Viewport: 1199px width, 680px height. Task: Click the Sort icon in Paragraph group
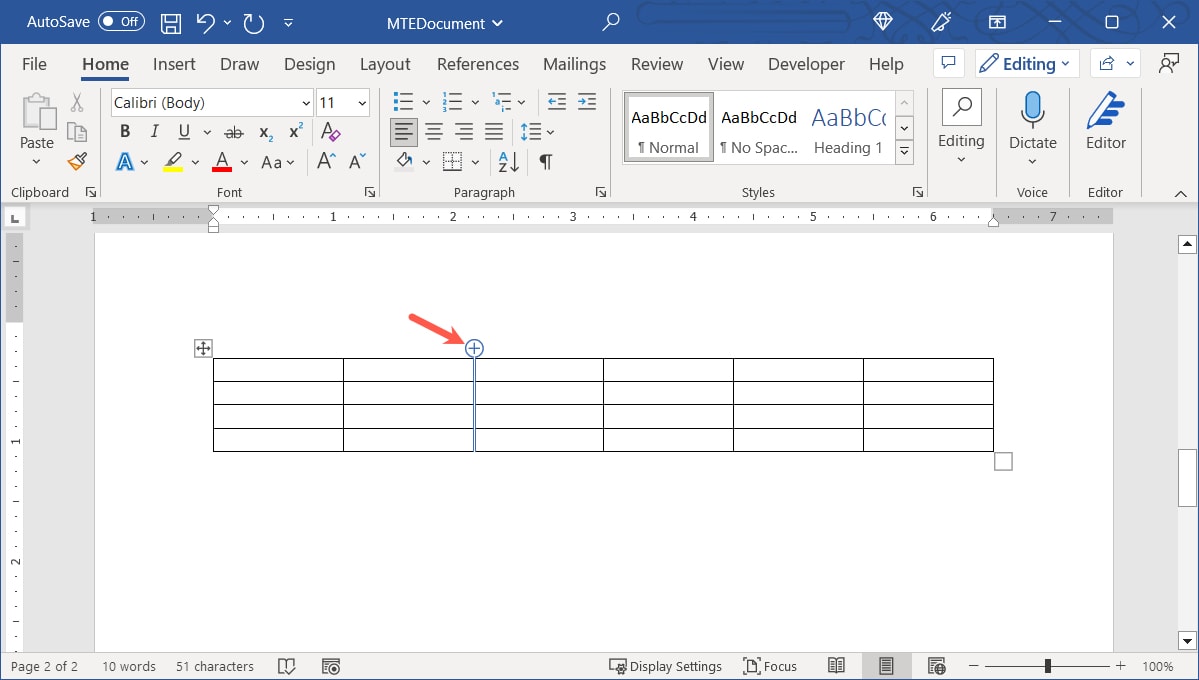506,161
